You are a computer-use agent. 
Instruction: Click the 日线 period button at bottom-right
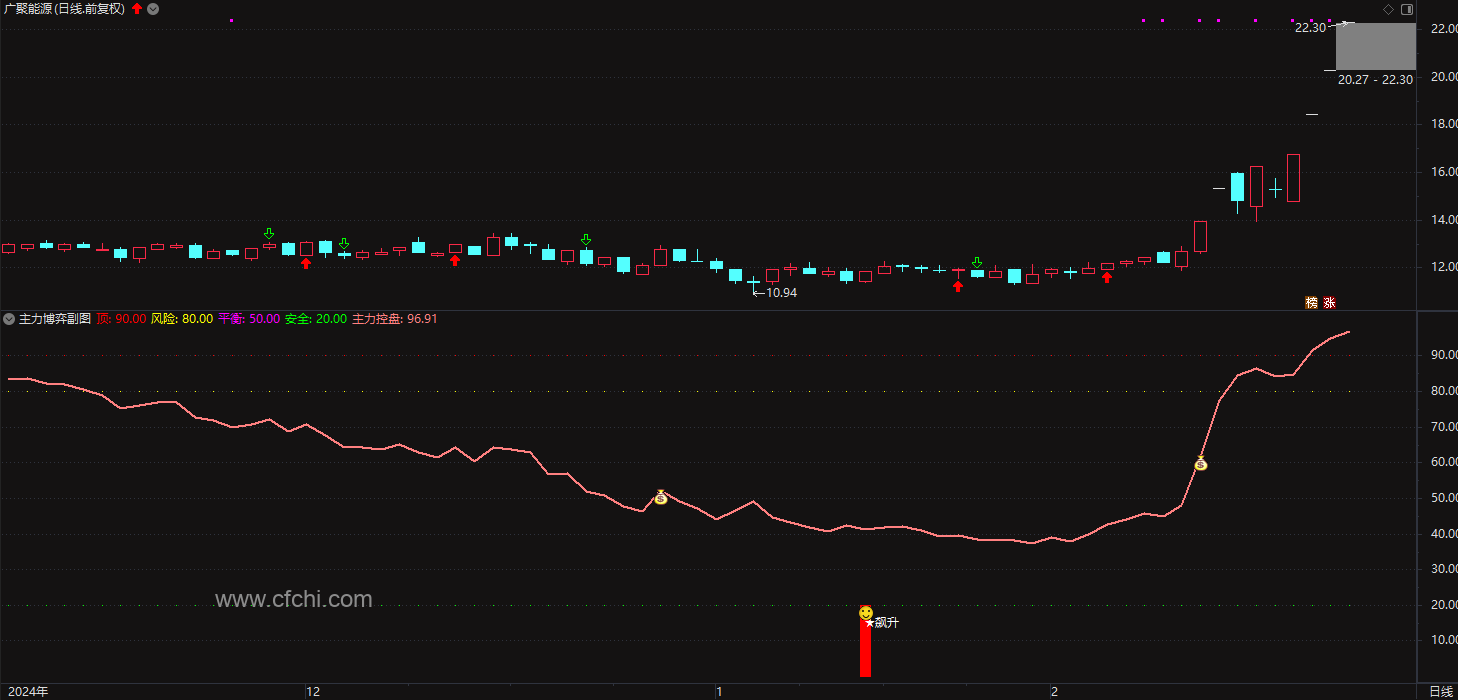1441,692
